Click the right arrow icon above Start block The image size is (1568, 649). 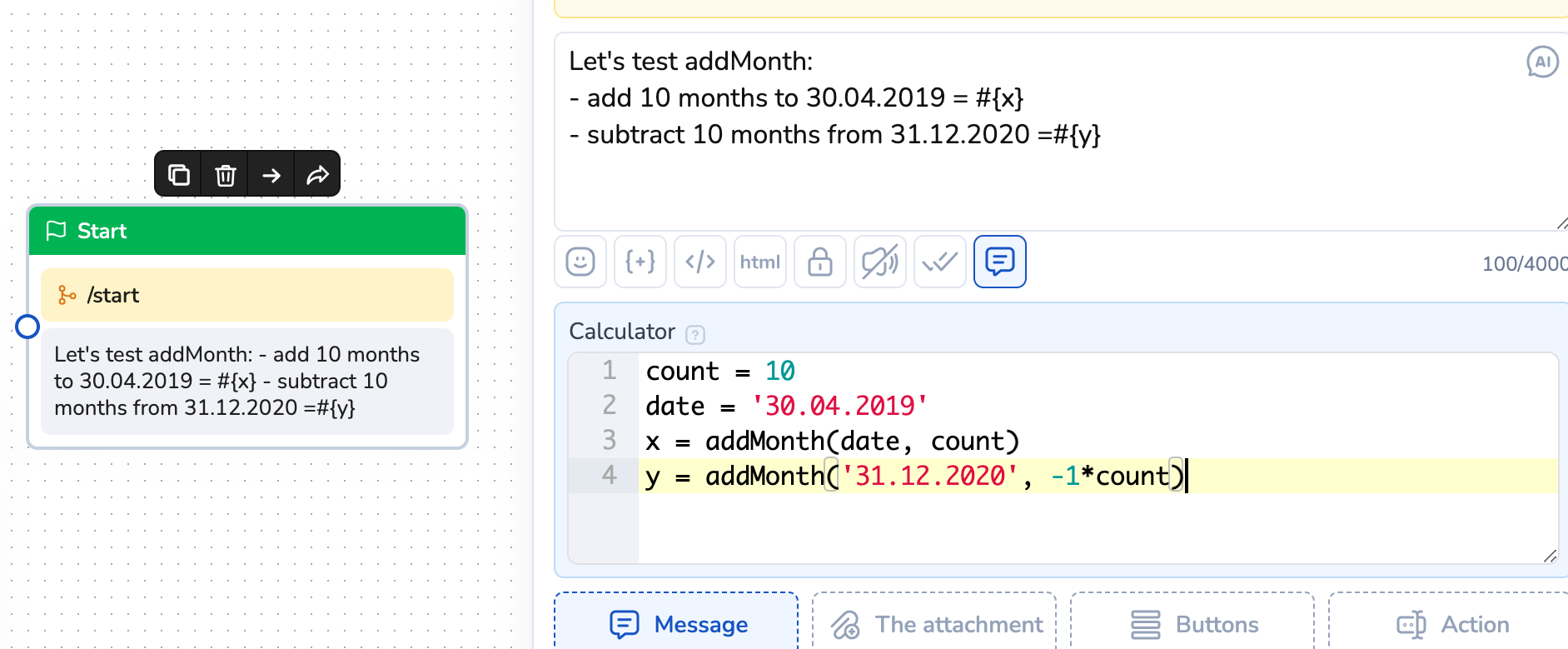coord(271,175)
